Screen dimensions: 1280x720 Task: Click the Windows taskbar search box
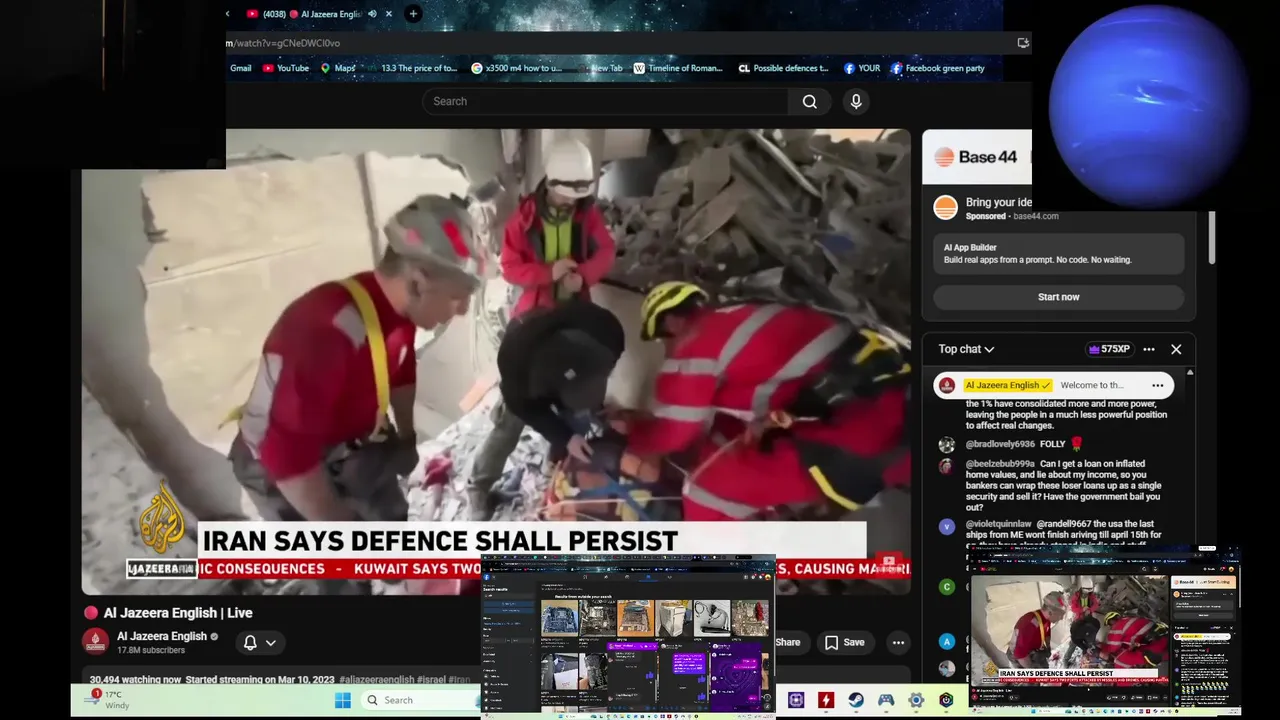point(420,700)
